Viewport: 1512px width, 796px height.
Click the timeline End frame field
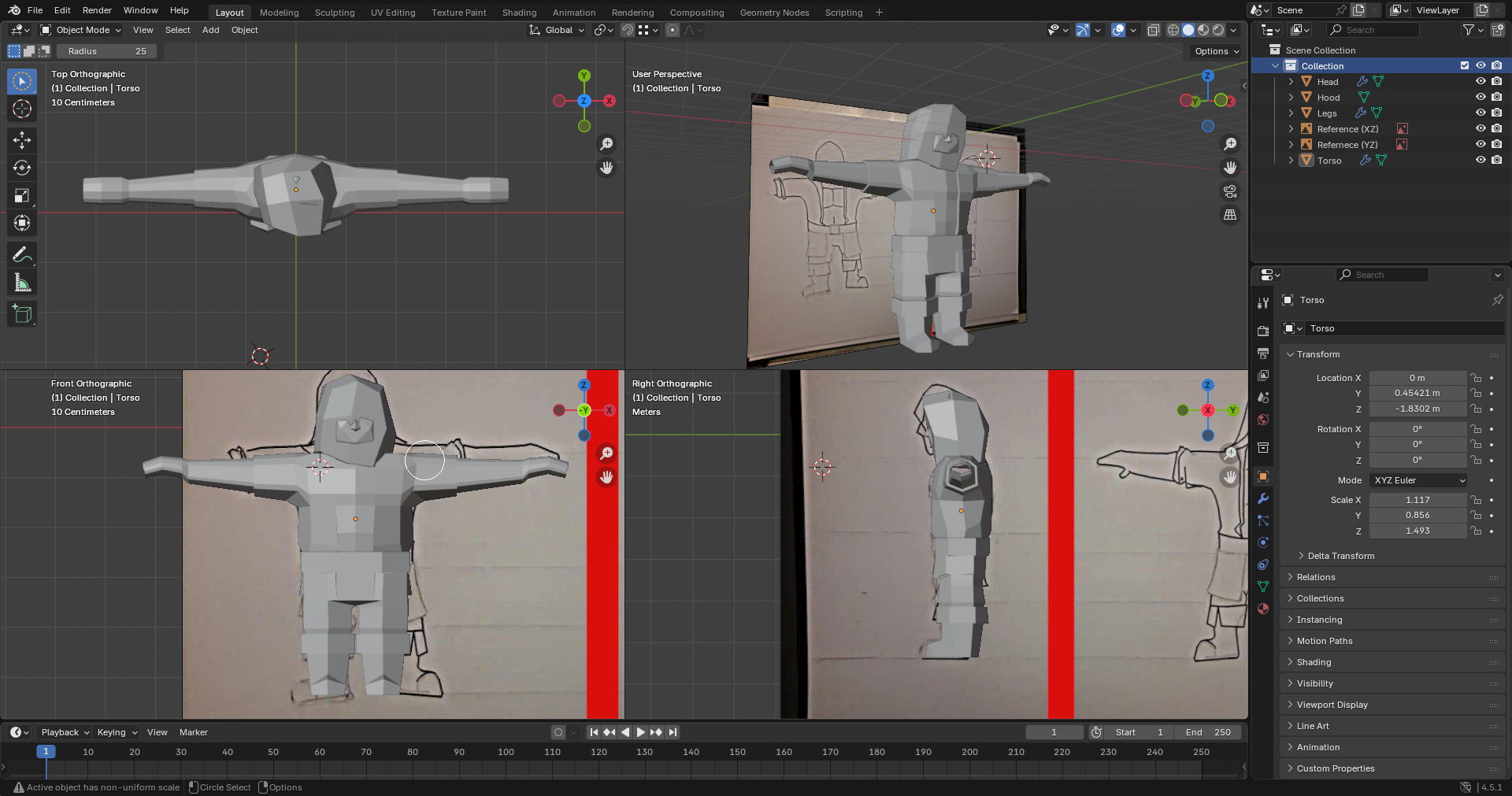(x=1207, y=732)
